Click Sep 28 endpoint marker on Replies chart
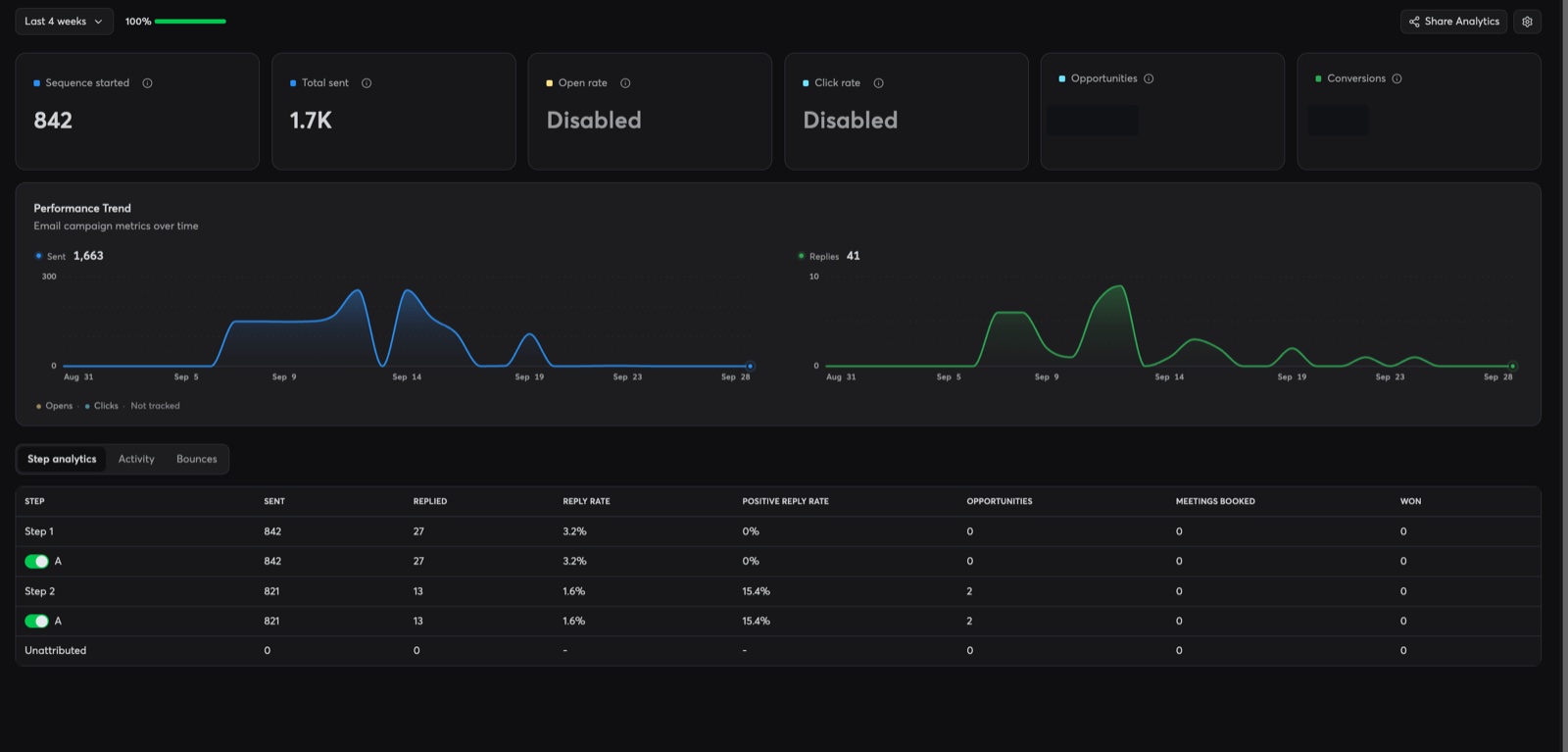 [1512, 366]
